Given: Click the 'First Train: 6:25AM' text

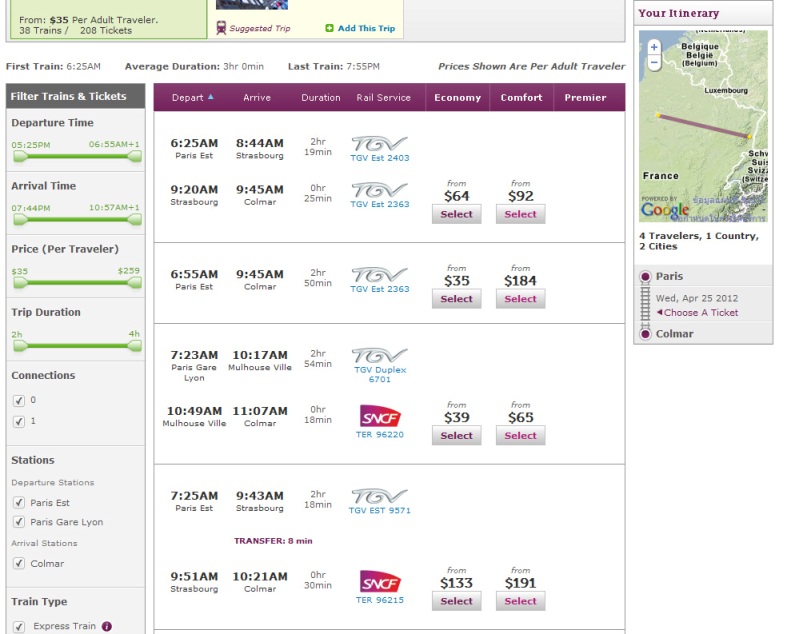Looking at the screenshot, I should coord(53,66).
